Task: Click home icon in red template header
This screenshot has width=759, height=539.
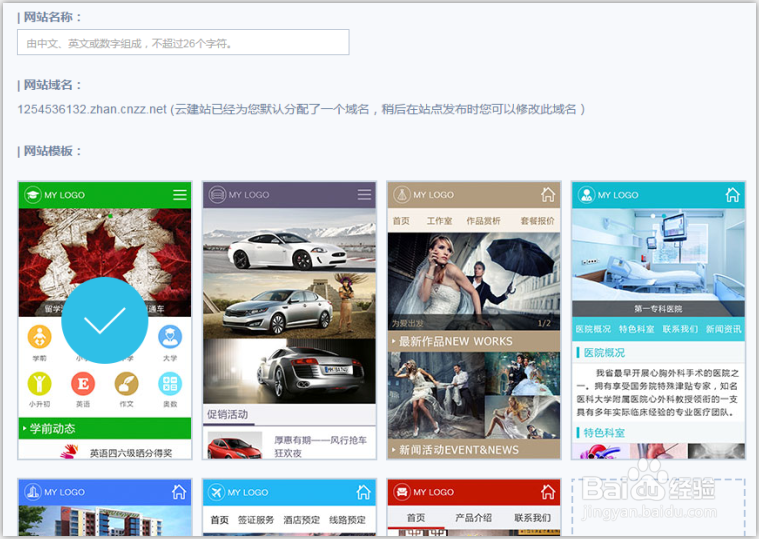Action: coord(548,492)
